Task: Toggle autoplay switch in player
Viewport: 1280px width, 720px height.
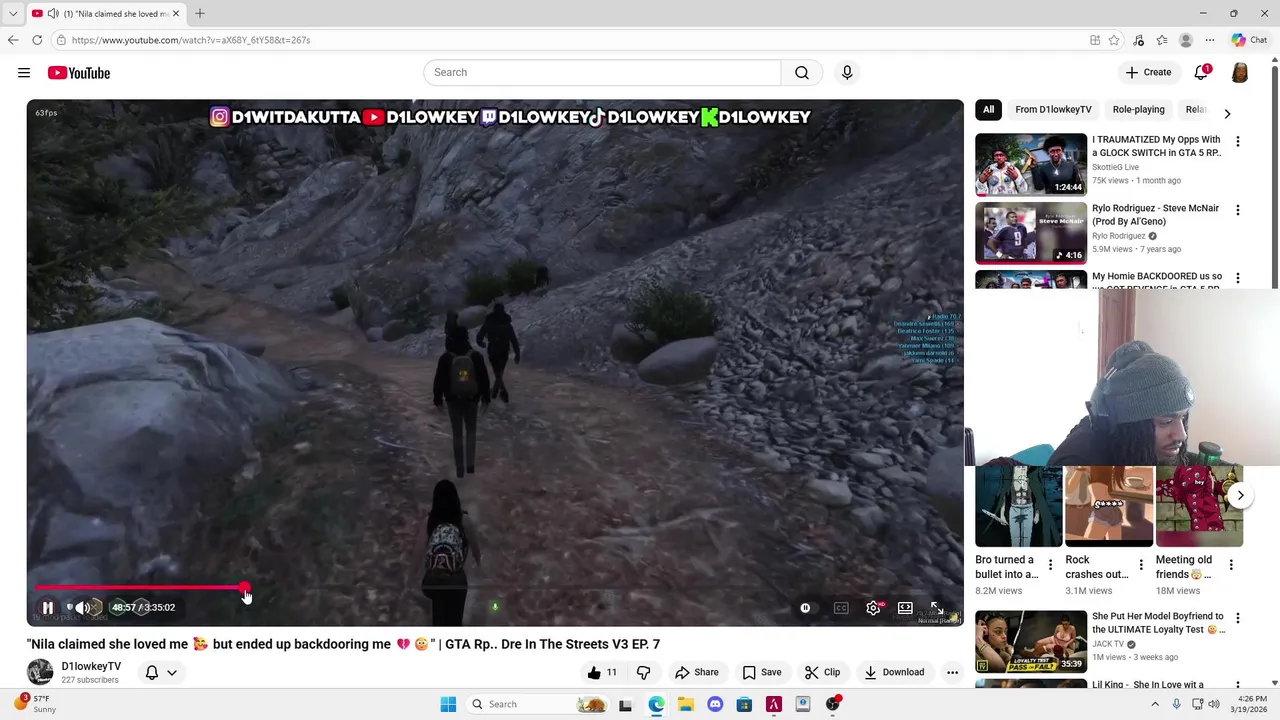Action: (x=805, y=608)
